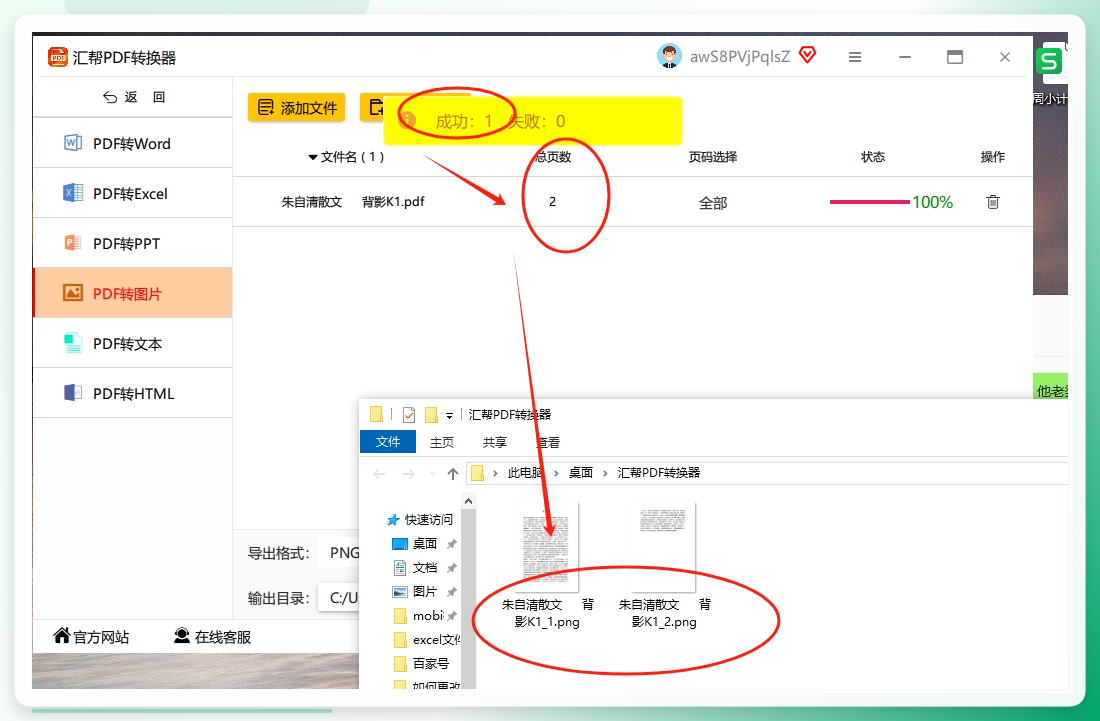Click the red VIP diamond icon
The image size is (1100, 721).
pyautogui.click(x=807, y=55)
